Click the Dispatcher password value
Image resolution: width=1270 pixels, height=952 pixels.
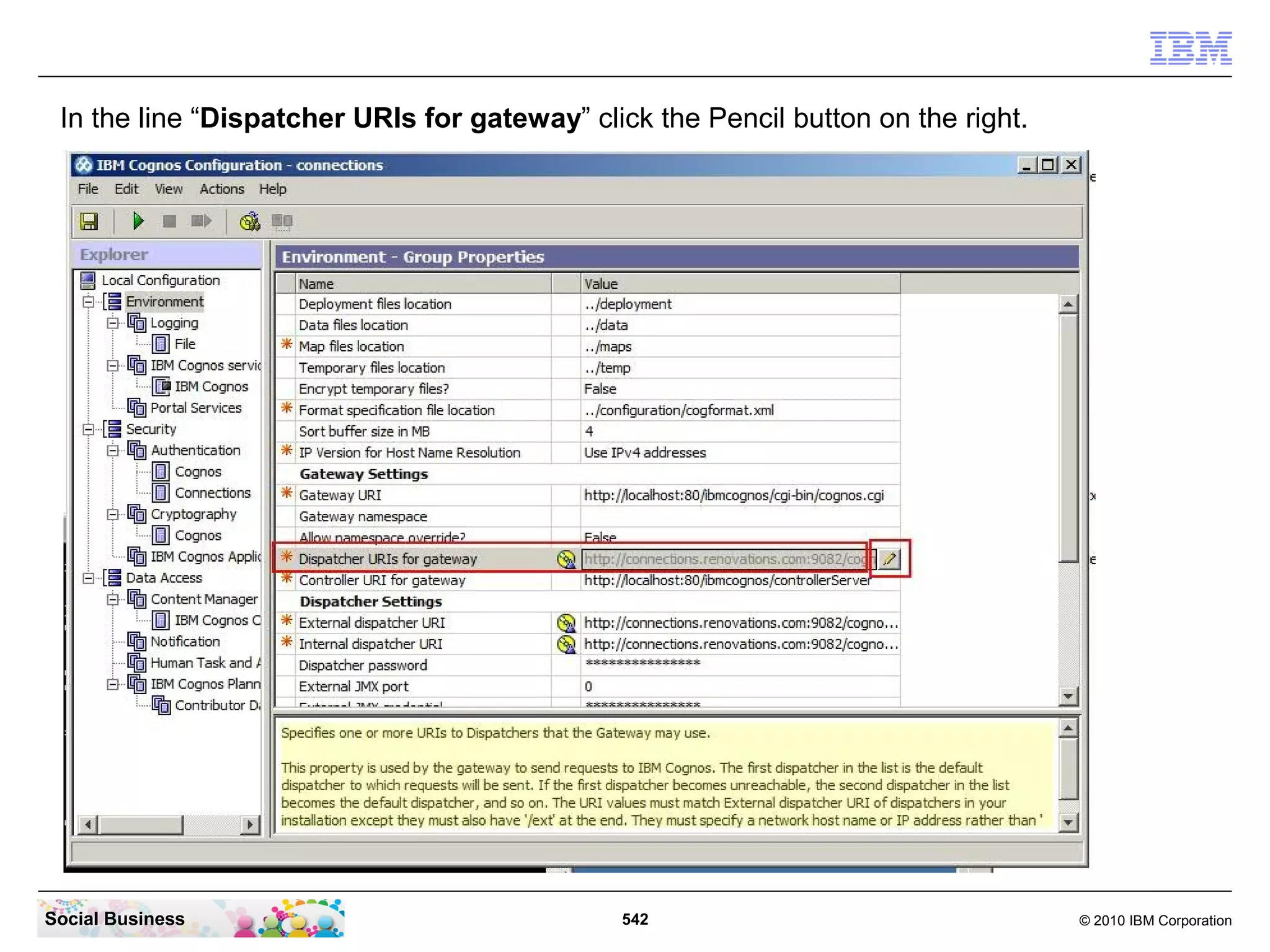(740, 665)
